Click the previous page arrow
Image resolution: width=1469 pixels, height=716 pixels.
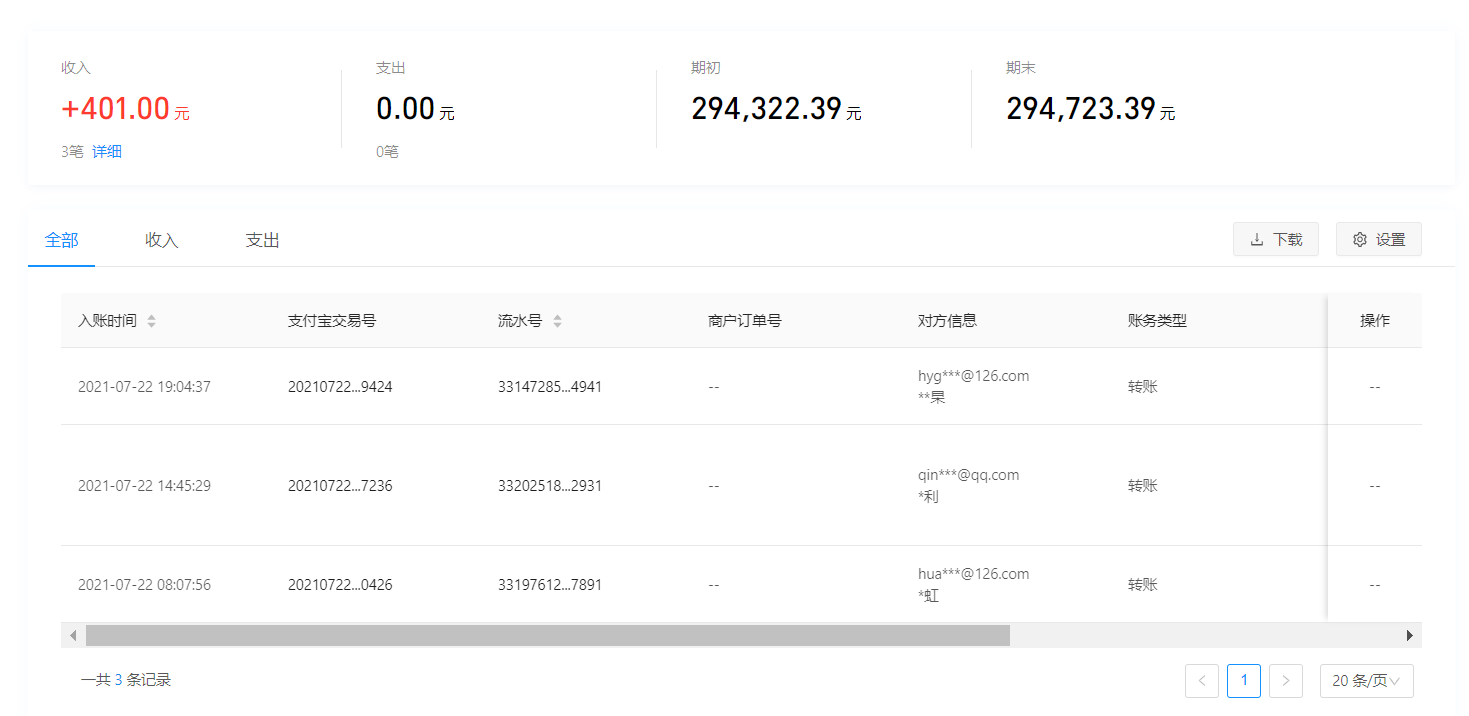pyautogui.click(x=1201, y=681)
